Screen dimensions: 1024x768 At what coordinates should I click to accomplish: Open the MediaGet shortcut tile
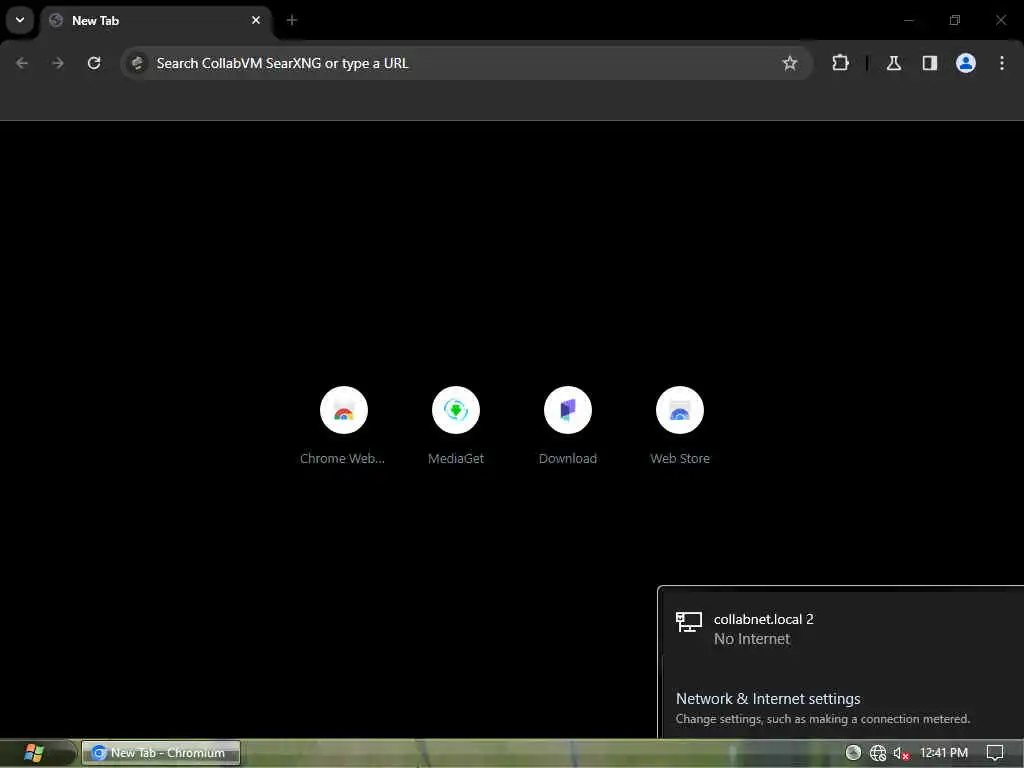click(456, 424)
